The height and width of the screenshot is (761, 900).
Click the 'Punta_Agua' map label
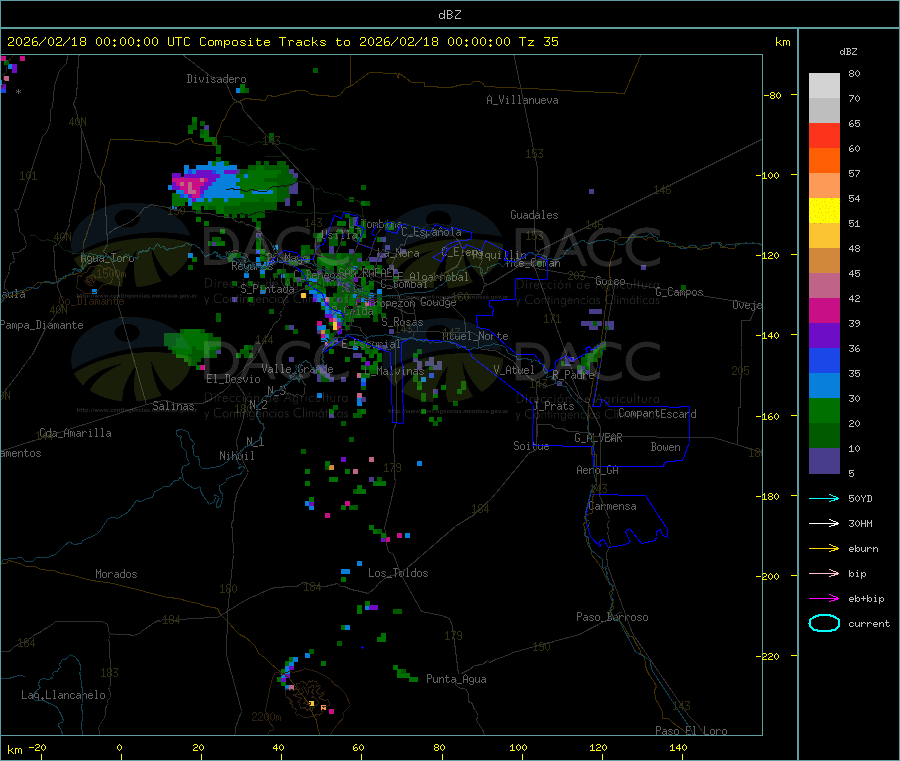coord(456,679)
